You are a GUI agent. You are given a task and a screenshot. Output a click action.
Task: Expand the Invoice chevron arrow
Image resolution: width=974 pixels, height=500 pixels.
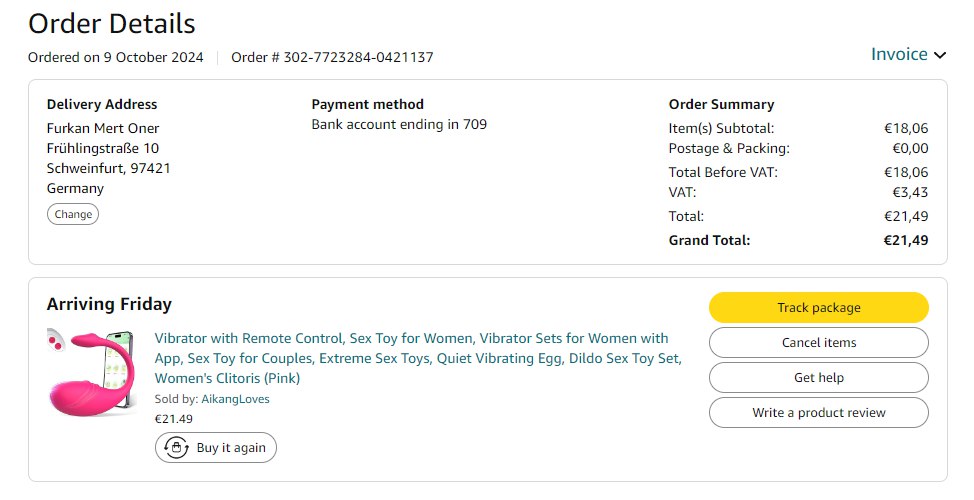coord(939,55)
